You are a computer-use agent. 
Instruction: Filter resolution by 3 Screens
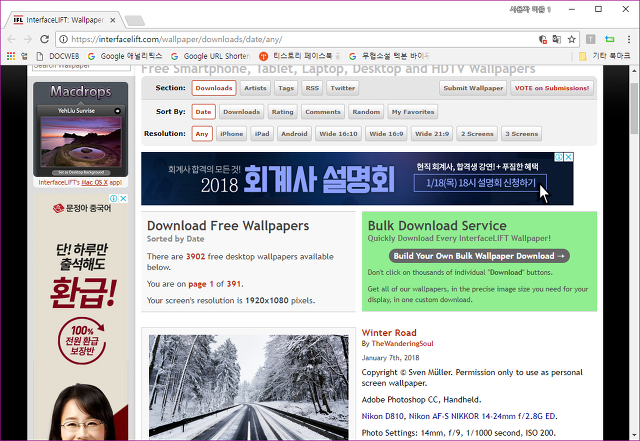tap(522, 134)
